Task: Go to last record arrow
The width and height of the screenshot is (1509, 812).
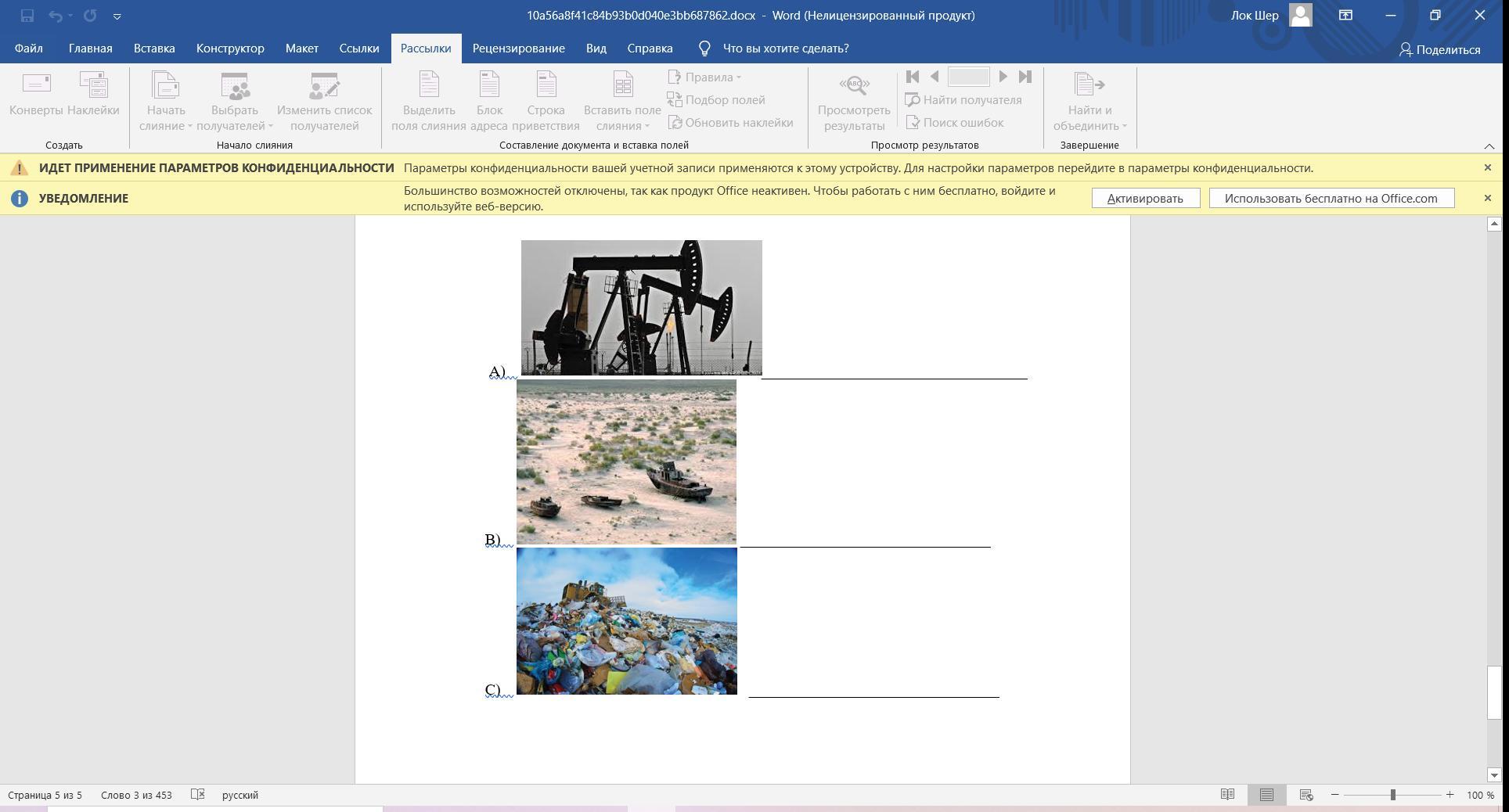Action: [1025, 77]
